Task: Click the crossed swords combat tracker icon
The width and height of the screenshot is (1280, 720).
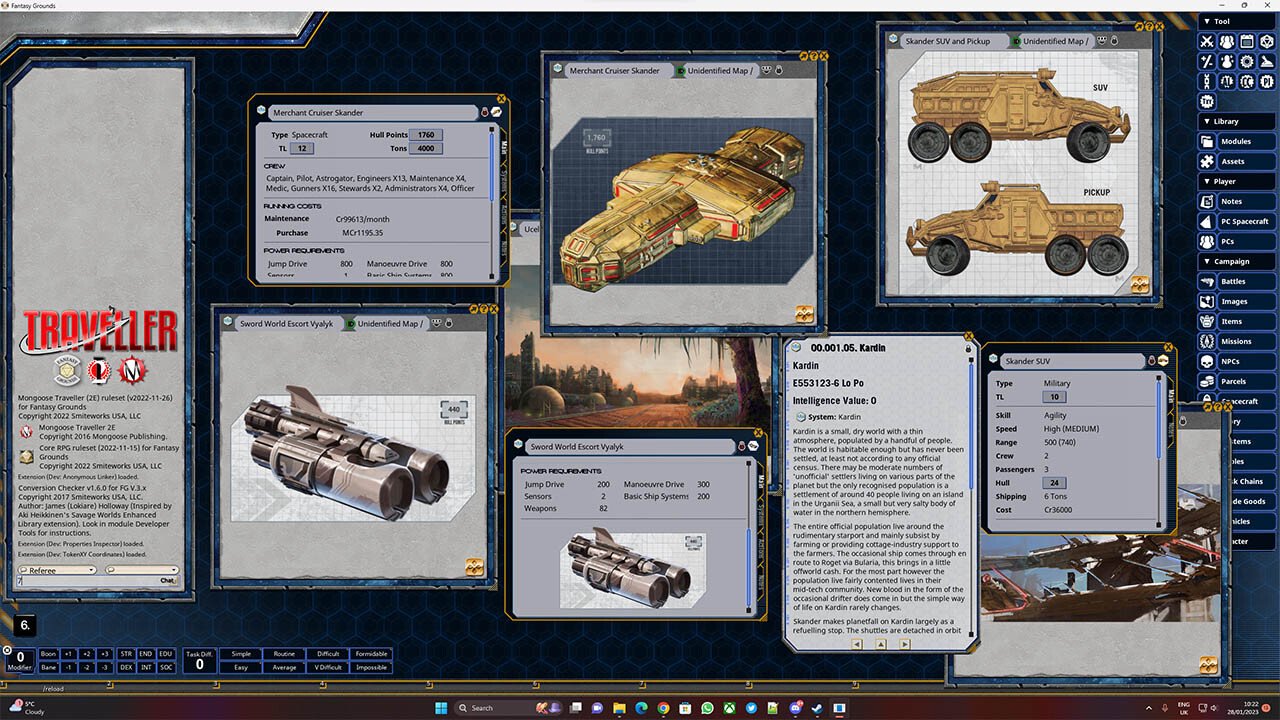Action: coord(1207,41)
